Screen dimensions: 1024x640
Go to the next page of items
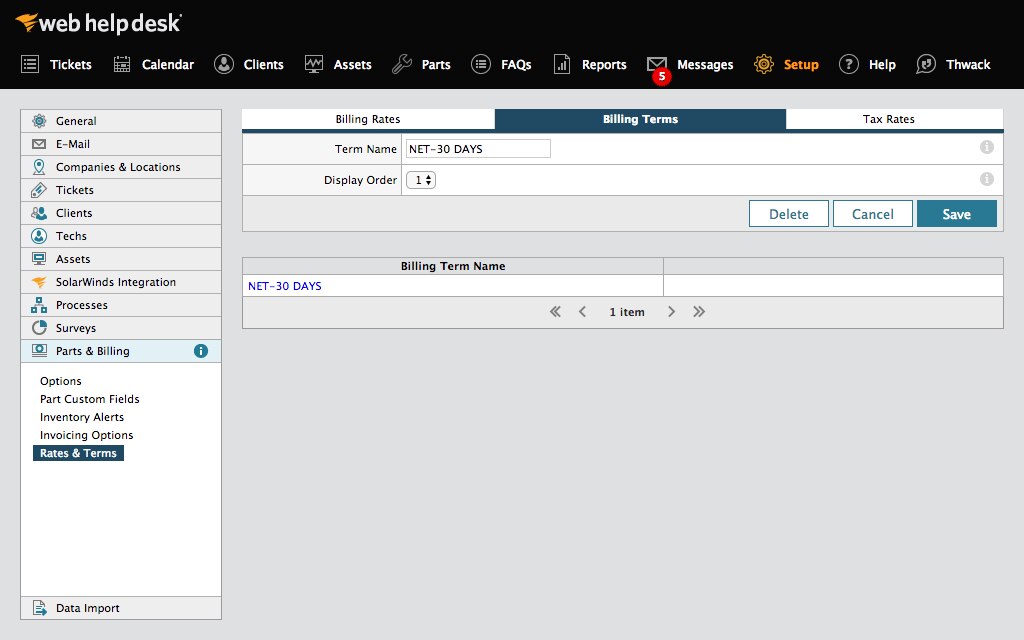[670, 311]
